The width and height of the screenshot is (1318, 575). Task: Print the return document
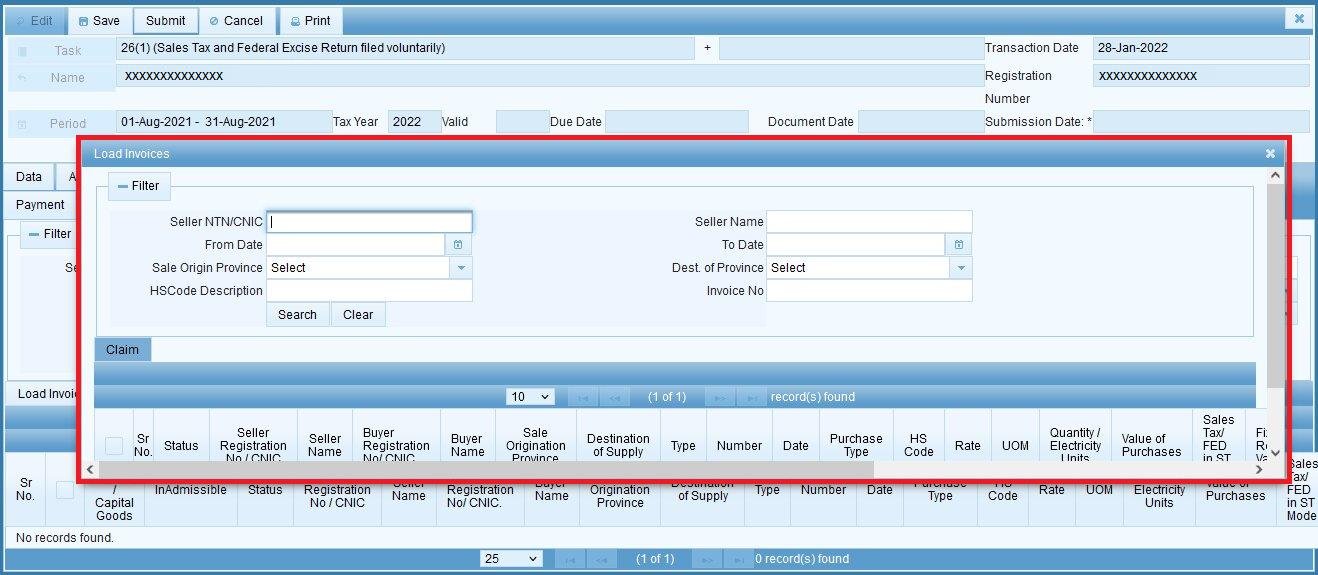pos(310,21)
